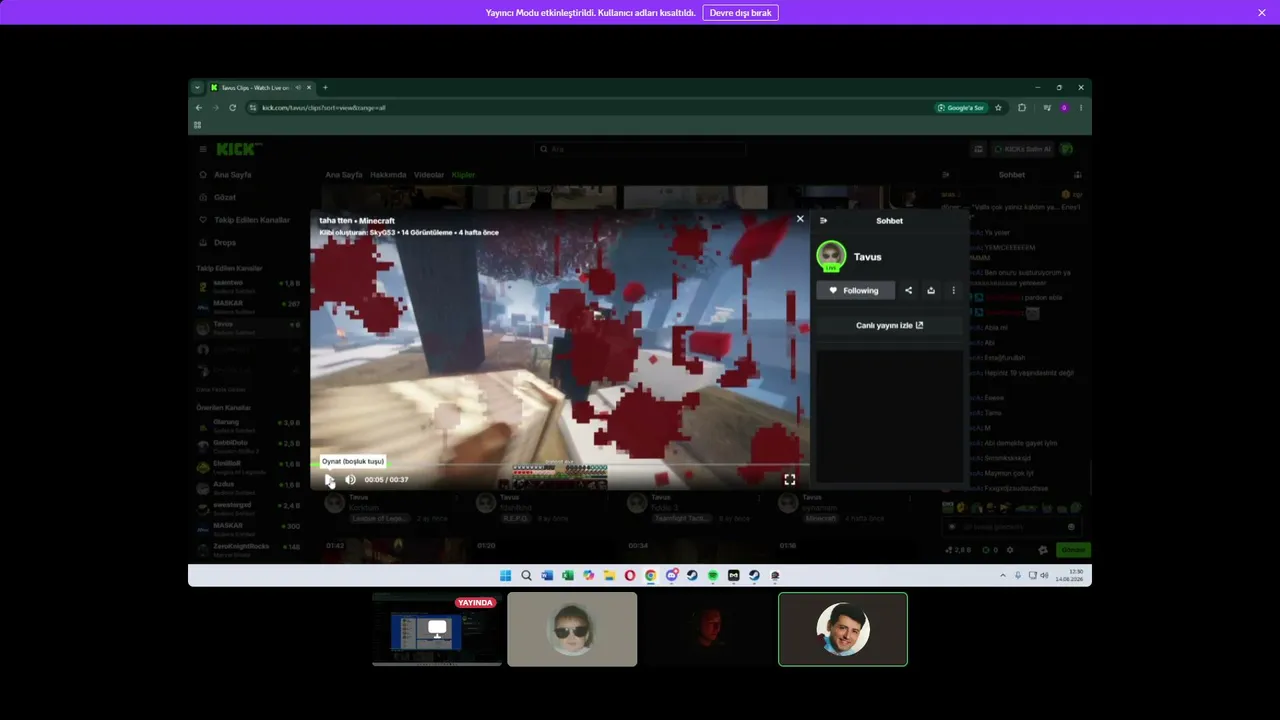The image size is (1280, 720).
Task: Open more options menu beside share icons
Action: [953, 291]
